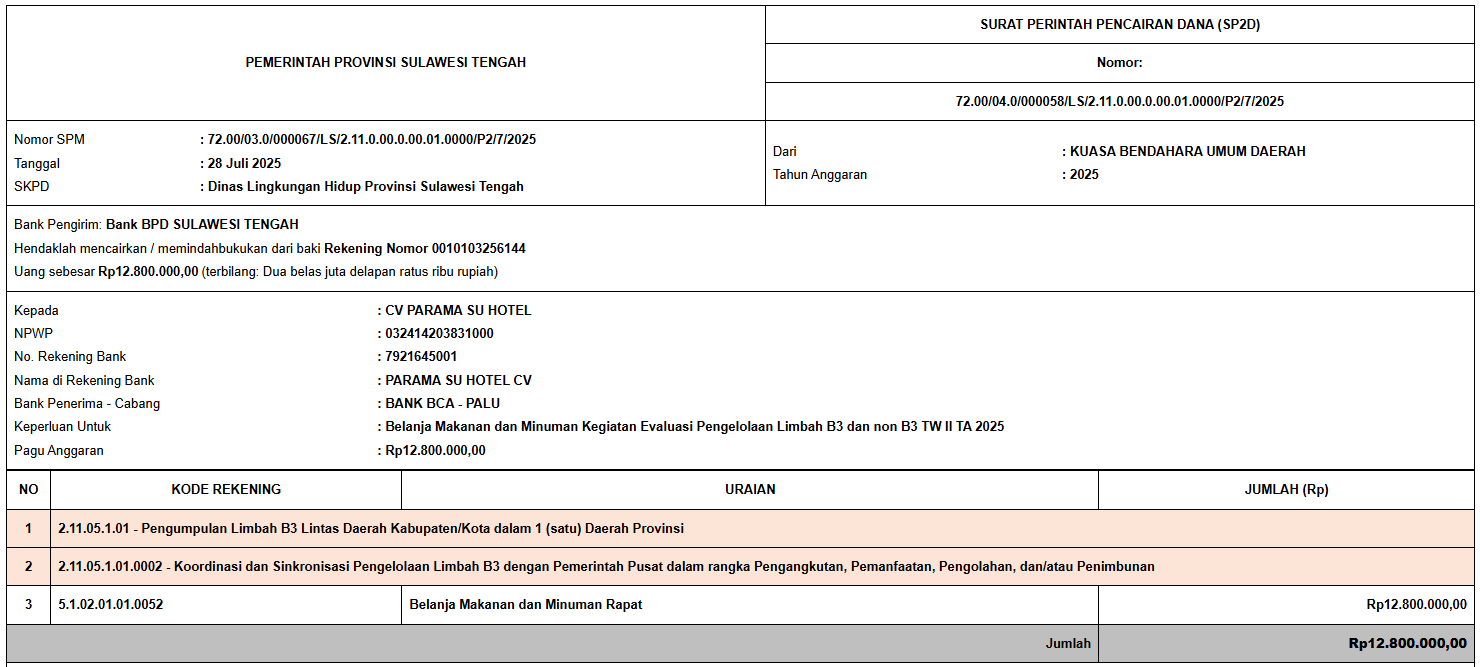Click the Kepada label
The image size is (1480, 667).
pos(36,310)
